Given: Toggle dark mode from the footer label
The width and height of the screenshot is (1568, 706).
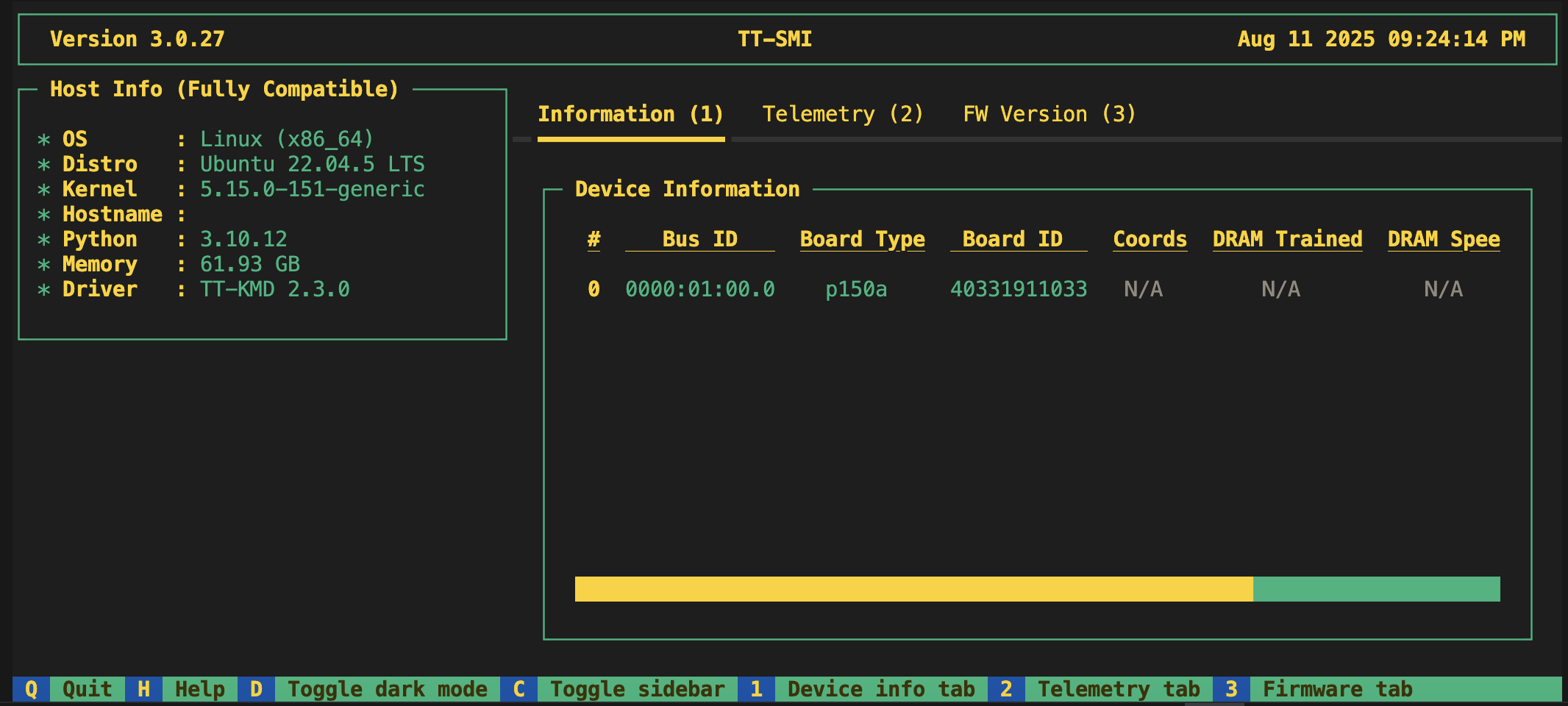Looking at the screenshot, I should (x=387, y=689).
